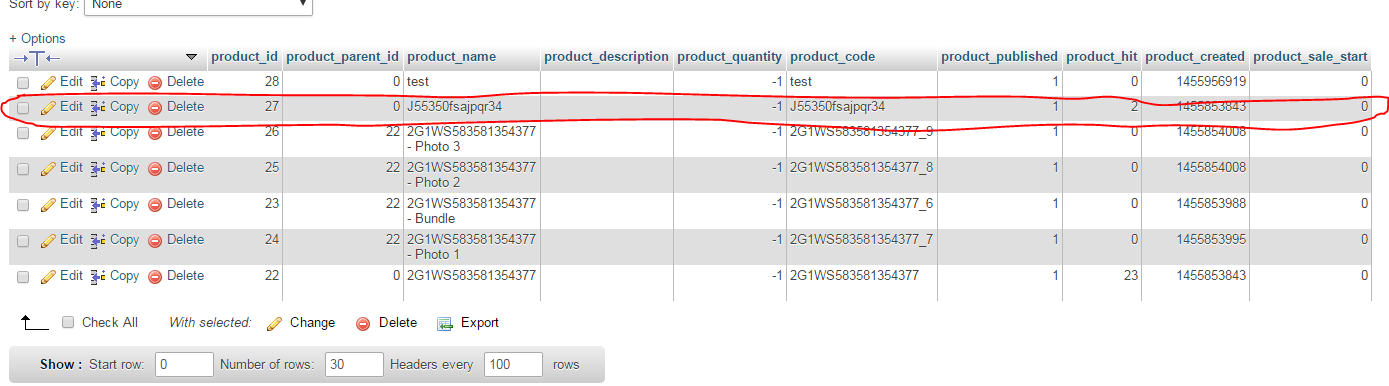The width and height of the screenshot is (1389, 386).
Task: Expand the + Options link
Action: coord(37,38)
